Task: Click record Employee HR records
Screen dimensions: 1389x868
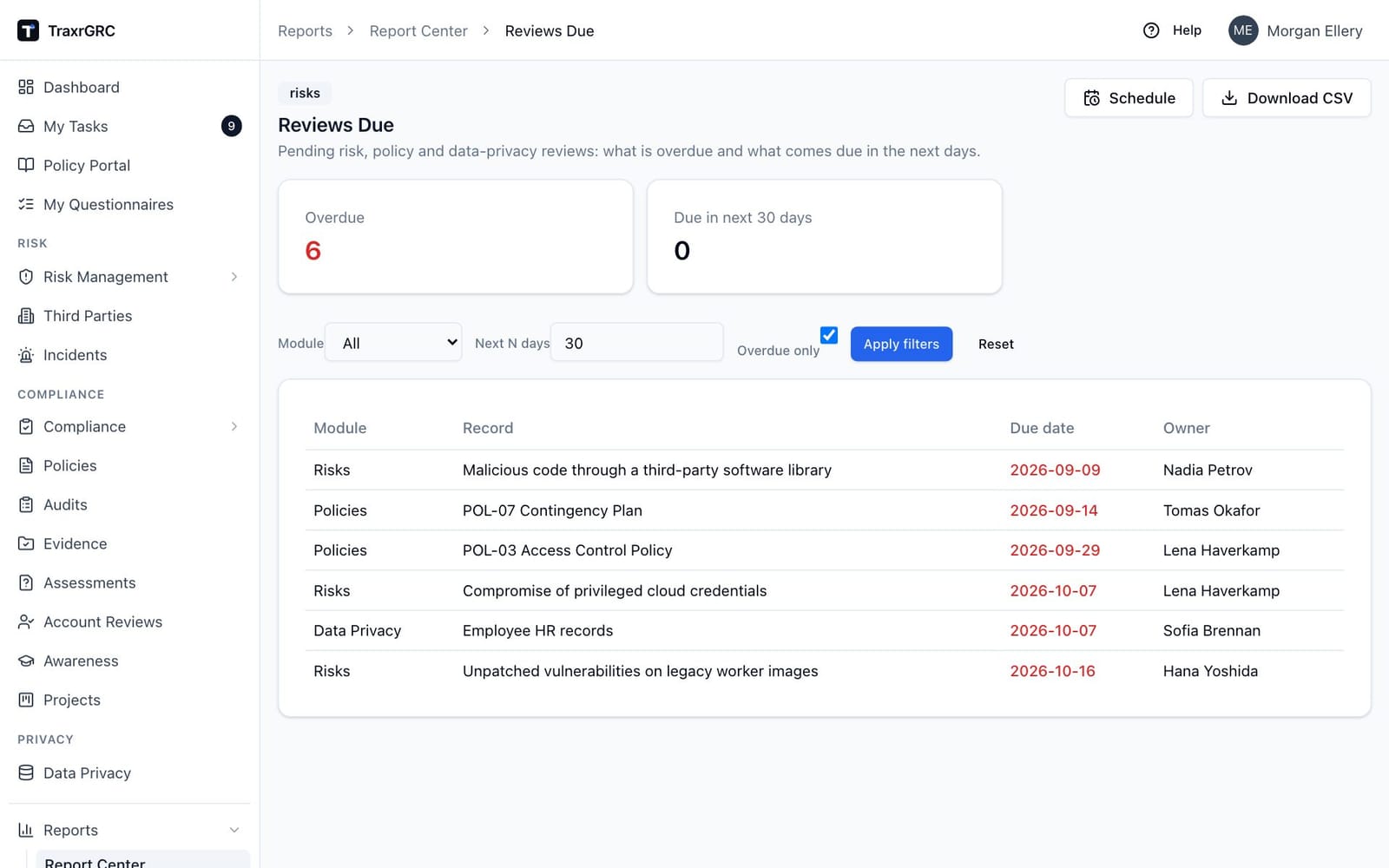Action: [x=537, y=631]
